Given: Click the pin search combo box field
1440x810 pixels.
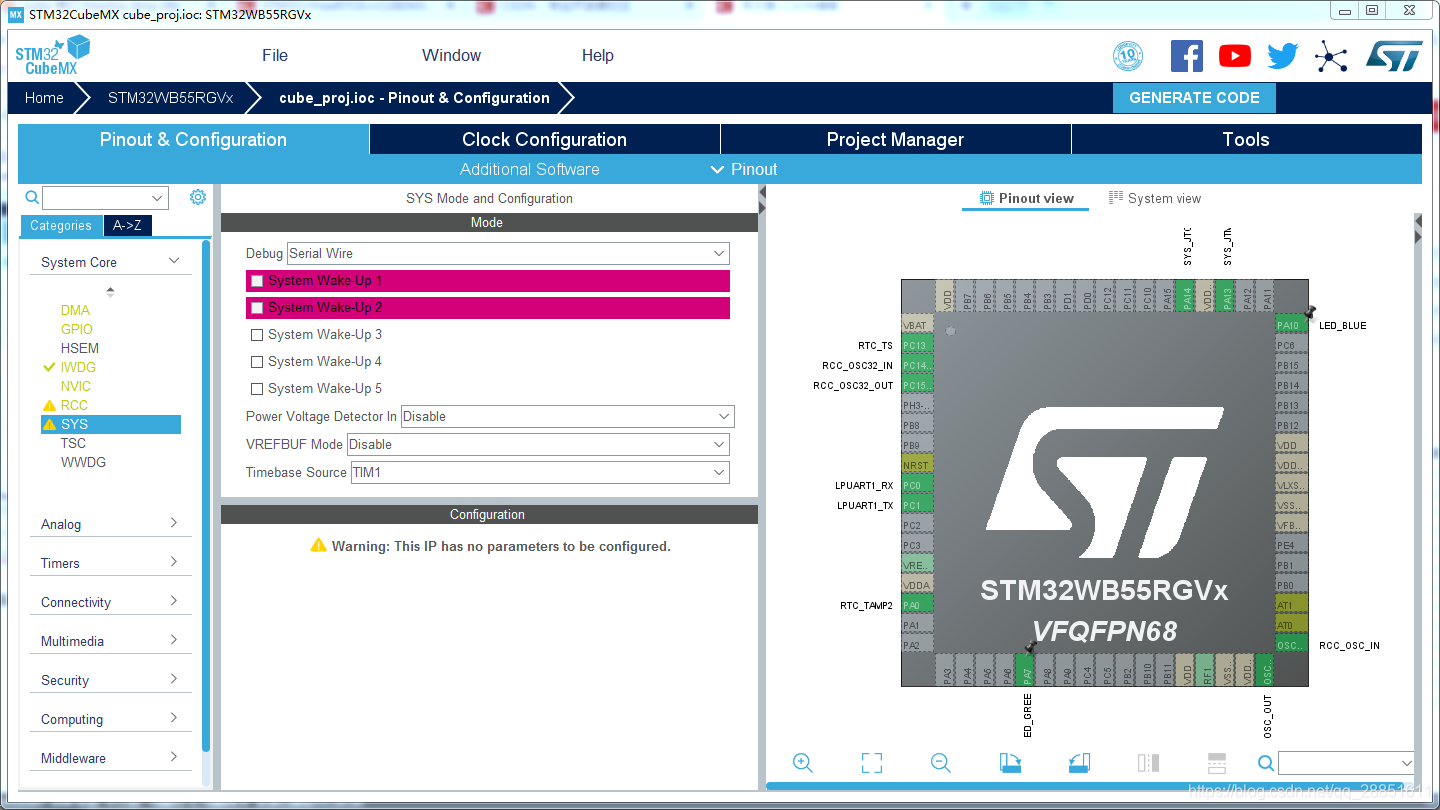Looking at the screenshot, I should click(x=1346, y=763).
